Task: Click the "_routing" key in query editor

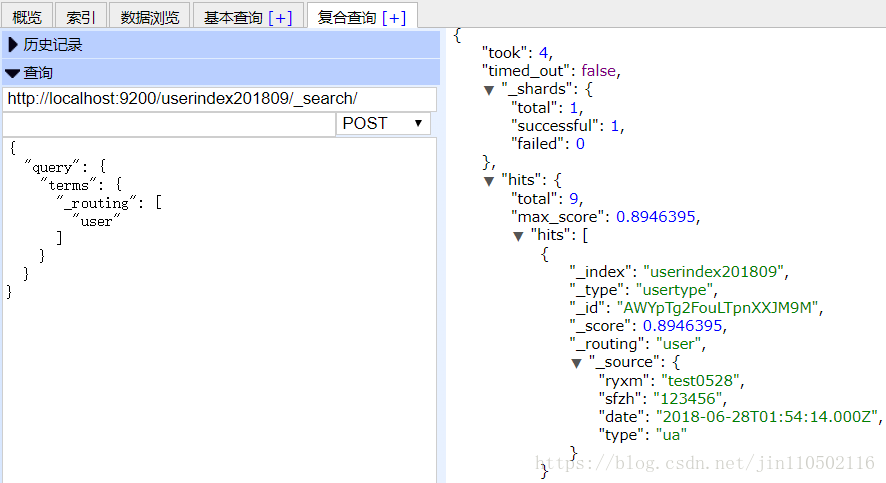Action: pos(97,203)
